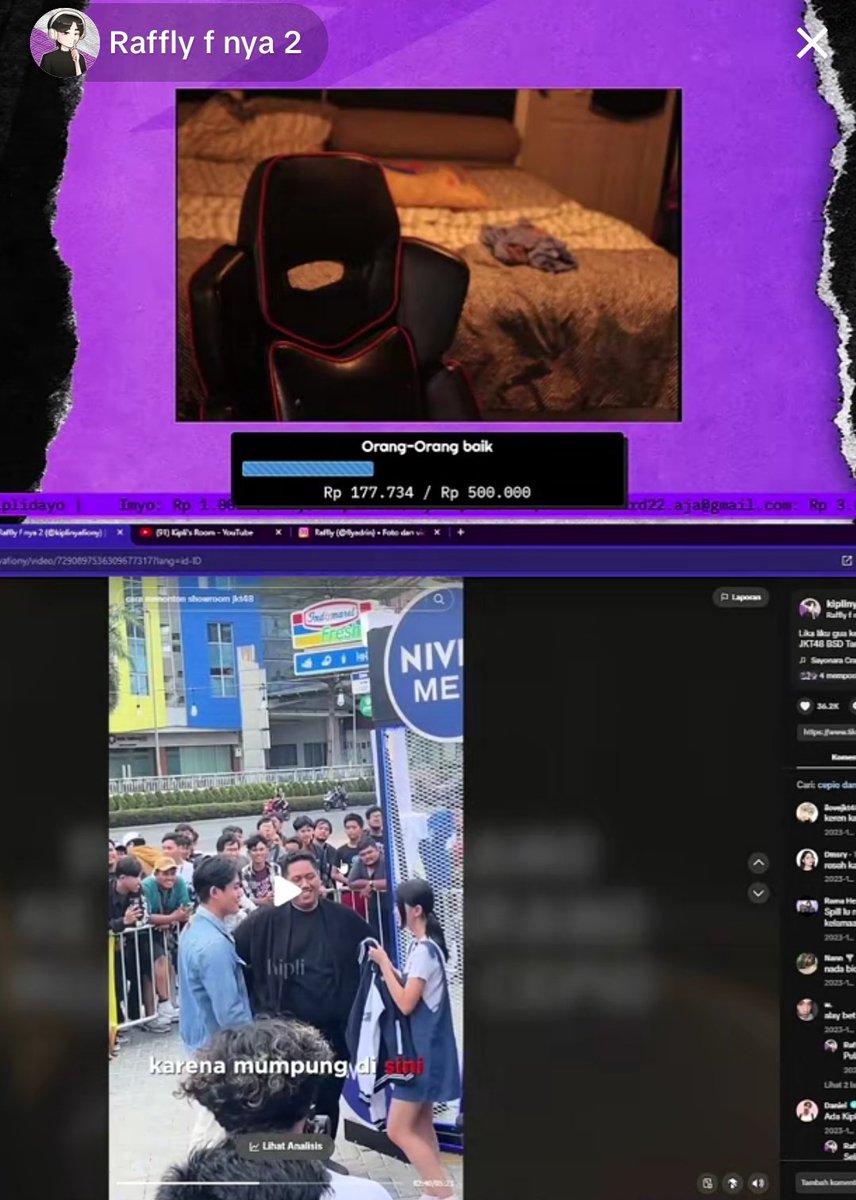The width and height of the screenshot is (856, 1200).
Task: Click the 'cepio' search suggestion link
Action: click(837, 785)
